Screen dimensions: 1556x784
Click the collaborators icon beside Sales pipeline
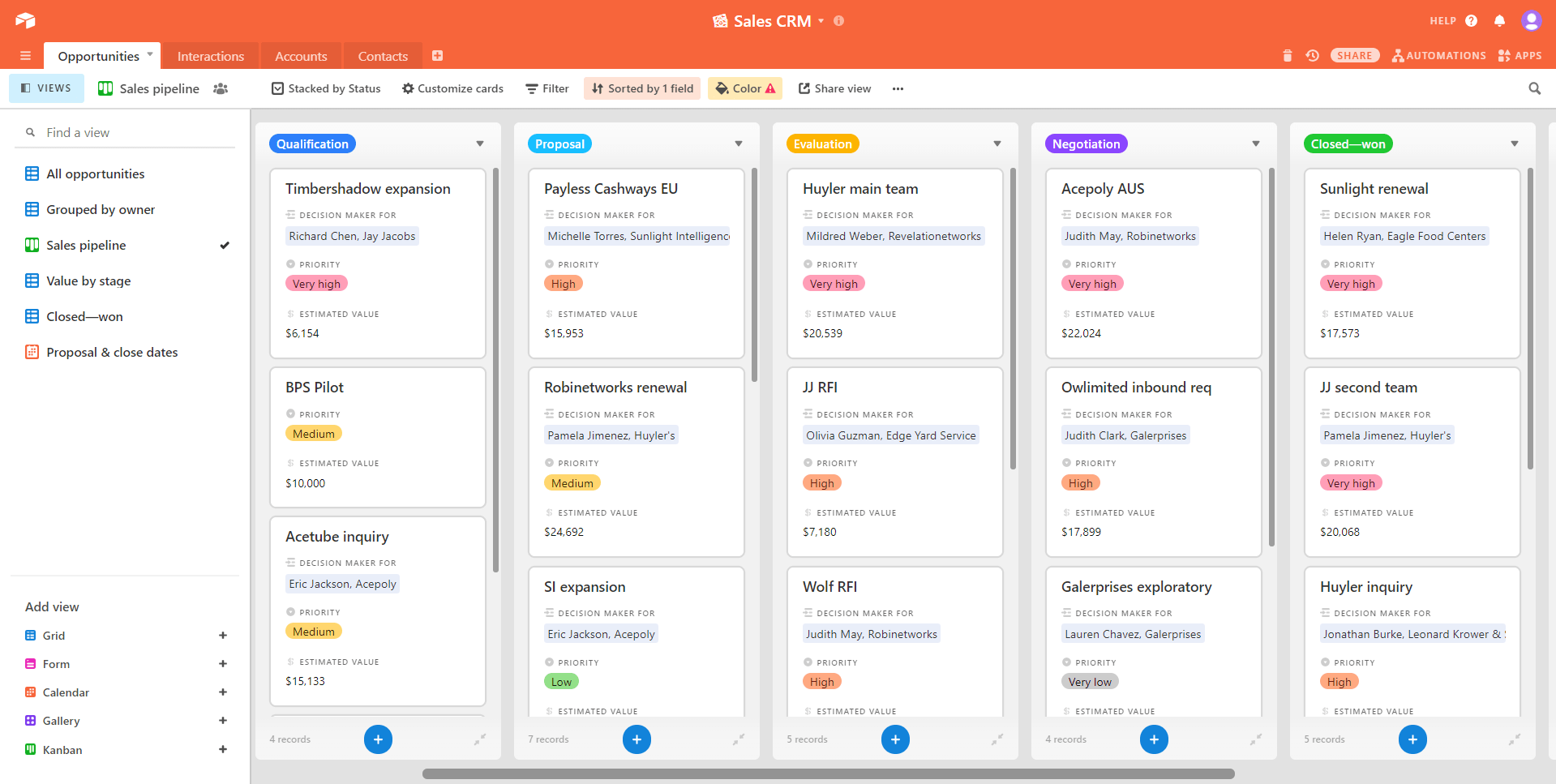coord(221,88)
